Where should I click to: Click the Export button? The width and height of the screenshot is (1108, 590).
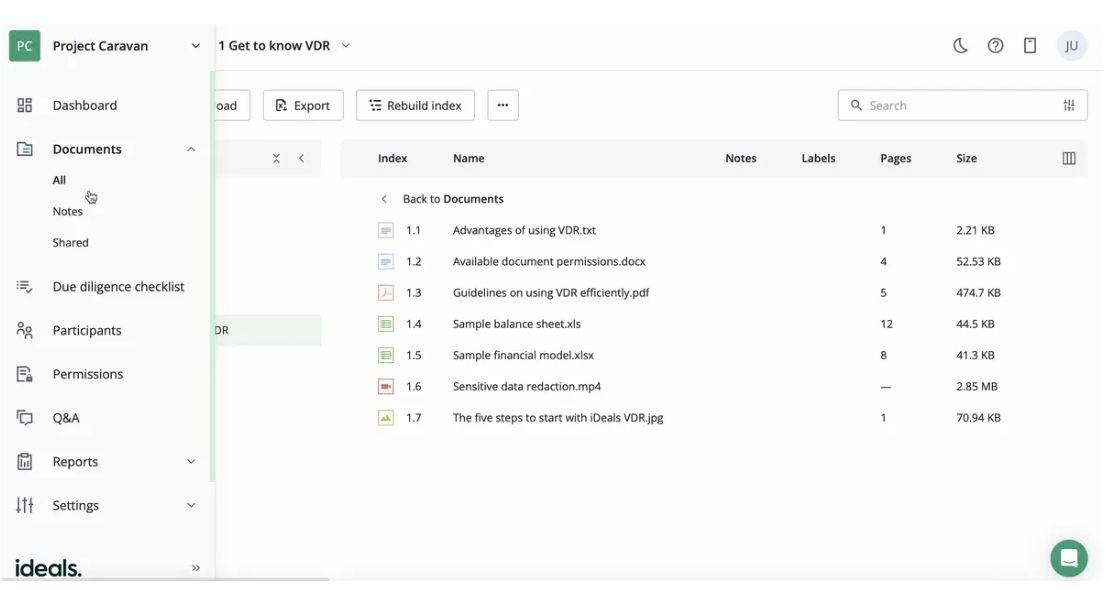pyautogui.click(x=303, y=105)
